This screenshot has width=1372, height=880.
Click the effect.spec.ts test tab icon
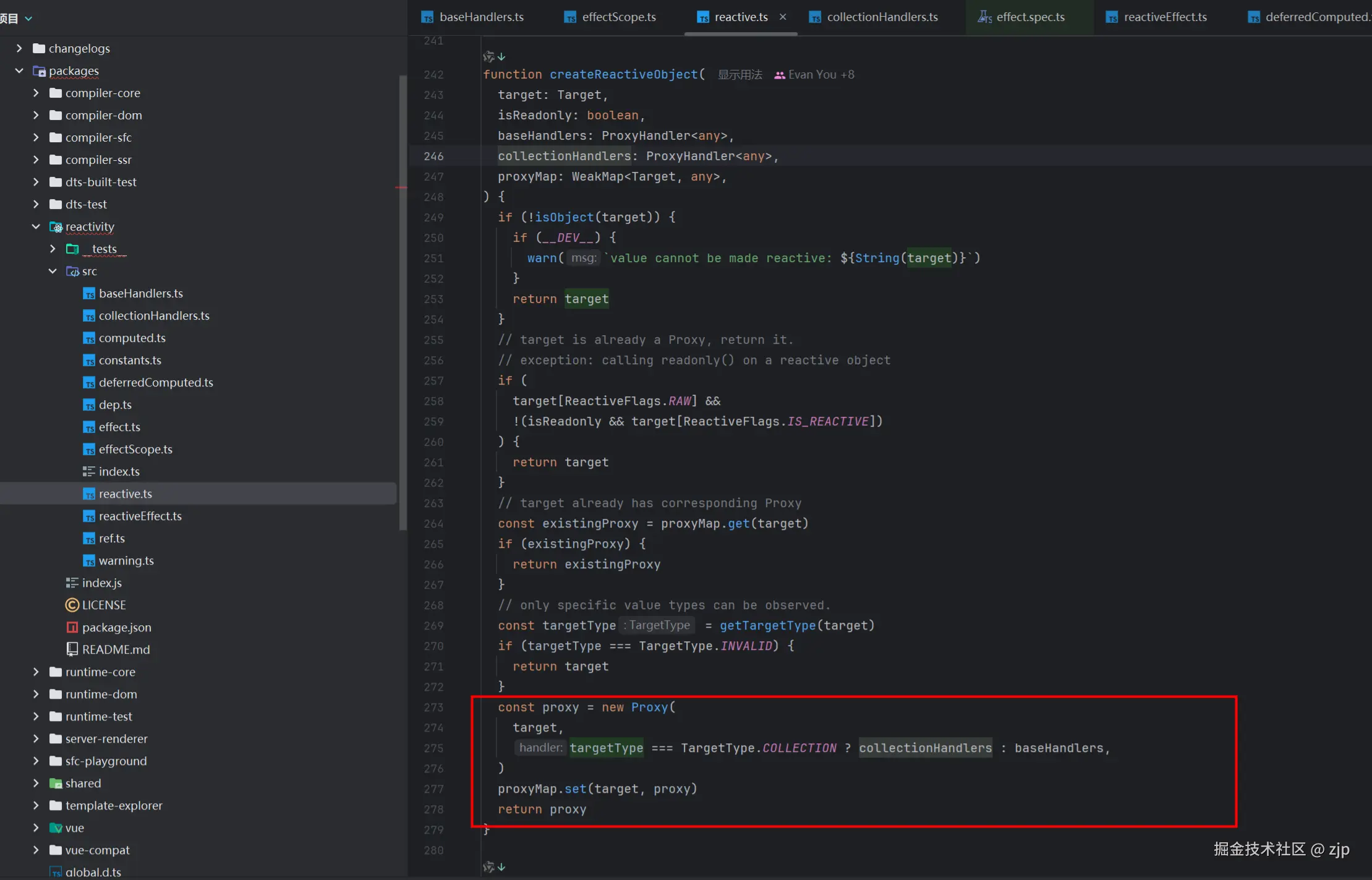tap(984, 17)
